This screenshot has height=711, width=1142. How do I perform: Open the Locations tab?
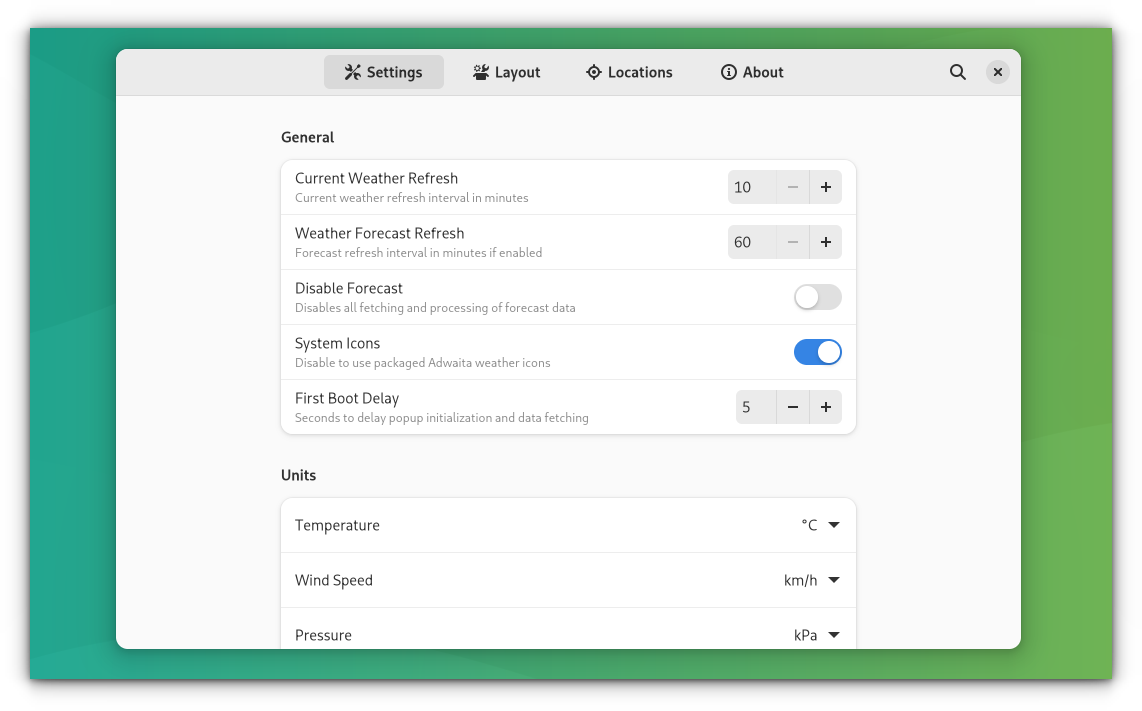(x=629, y=72)
